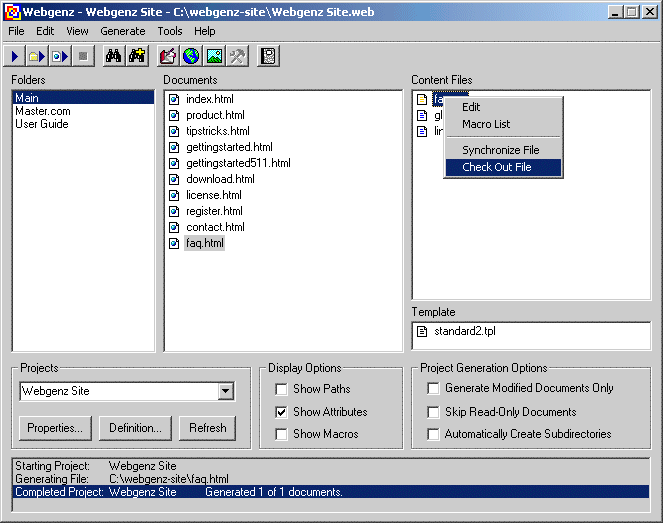Click the faq.html document icon
663x523 pixels.
(174, 244)
